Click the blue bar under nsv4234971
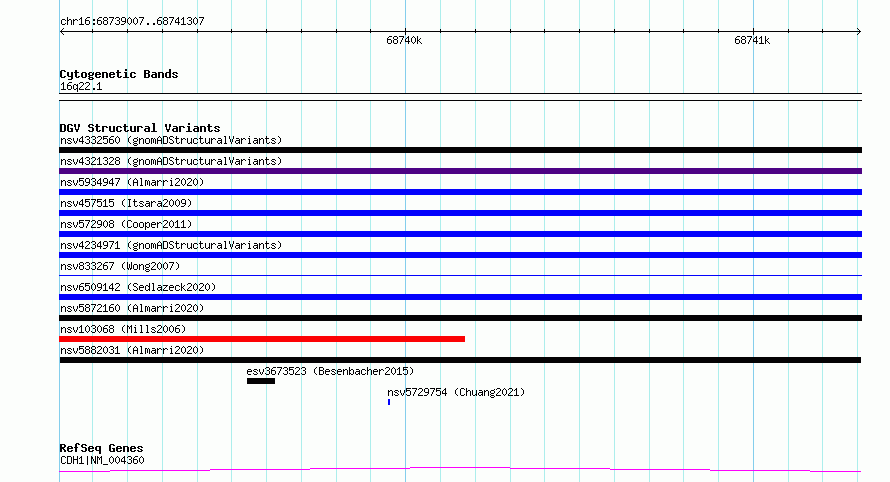The height and width of the screenshot is (482, 890). pos(460,255)
